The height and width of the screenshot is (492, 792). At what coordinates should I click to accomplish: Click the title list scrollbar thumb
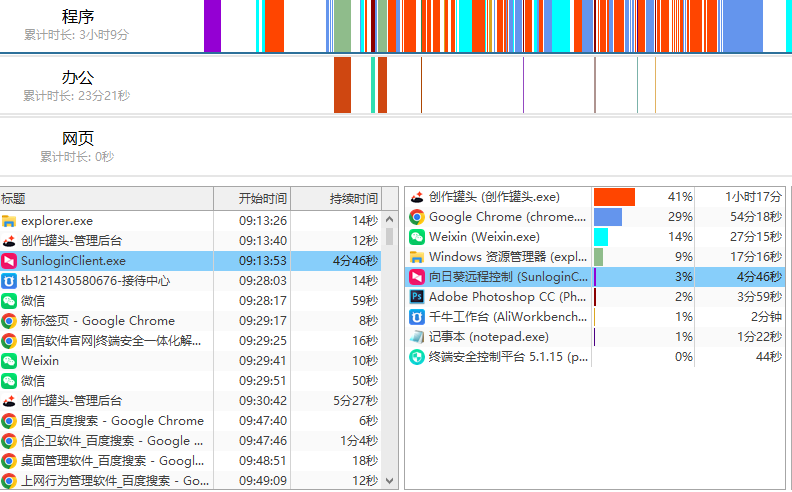(389, 236)
